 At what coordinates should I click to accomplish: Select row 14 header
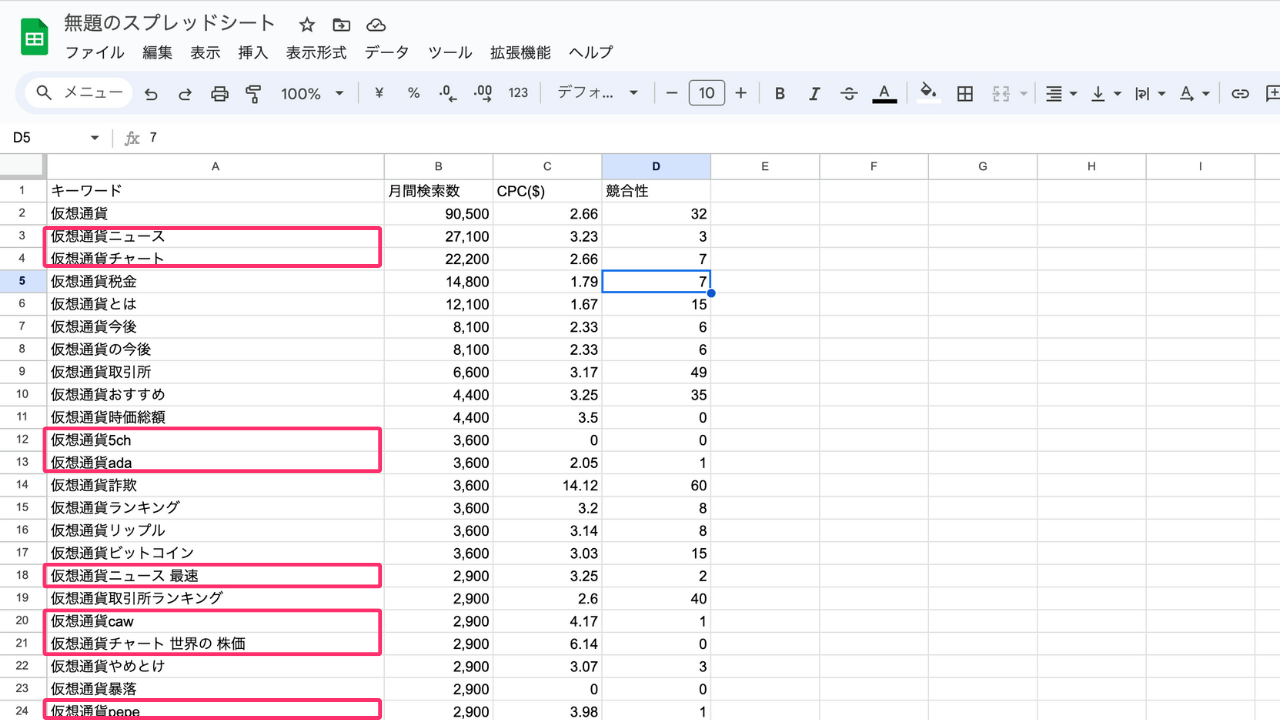tap(22, 485)
